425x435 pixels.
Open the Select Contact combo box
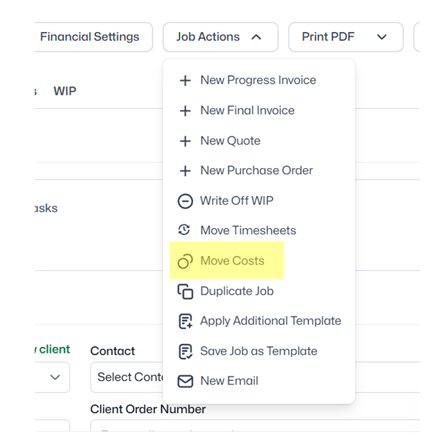pos(127,377)
